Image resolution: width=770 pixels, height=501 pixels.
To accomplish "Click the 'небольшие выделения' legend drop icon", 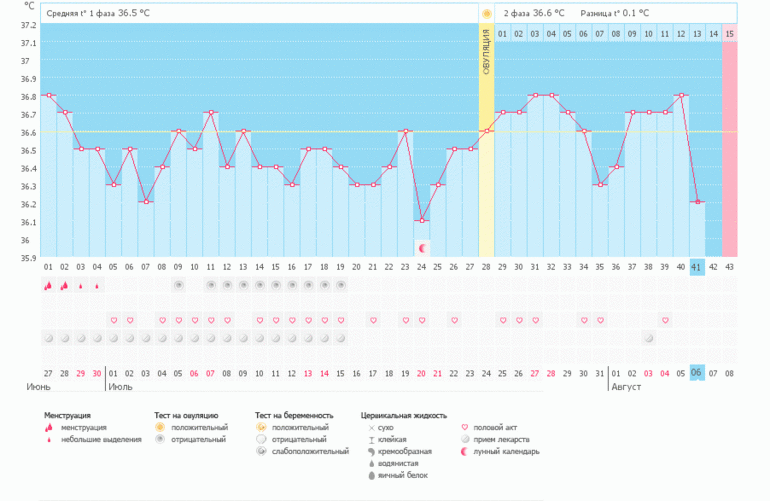I will [x=49, y=440].
